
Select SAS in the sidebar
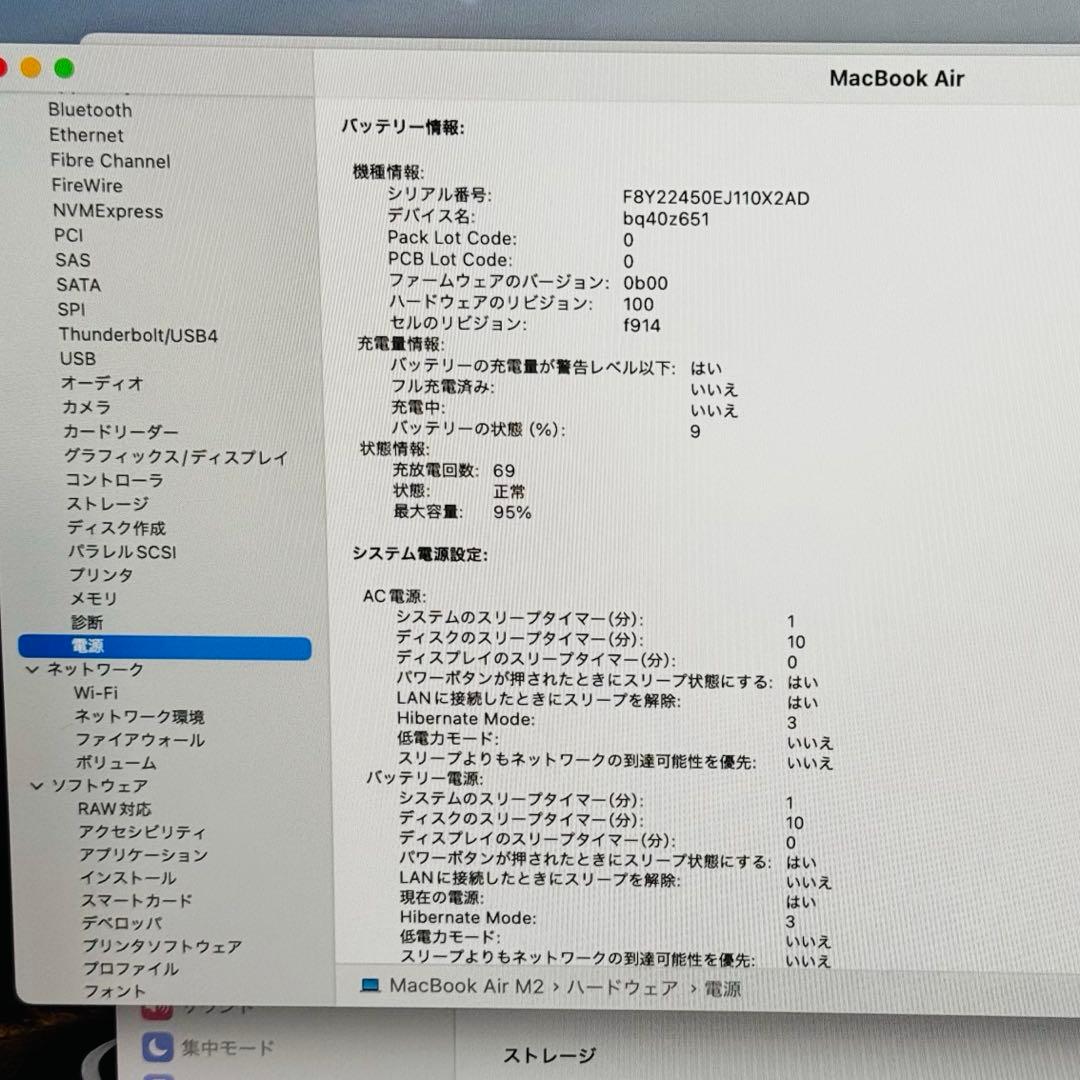(x=72, y=260)
